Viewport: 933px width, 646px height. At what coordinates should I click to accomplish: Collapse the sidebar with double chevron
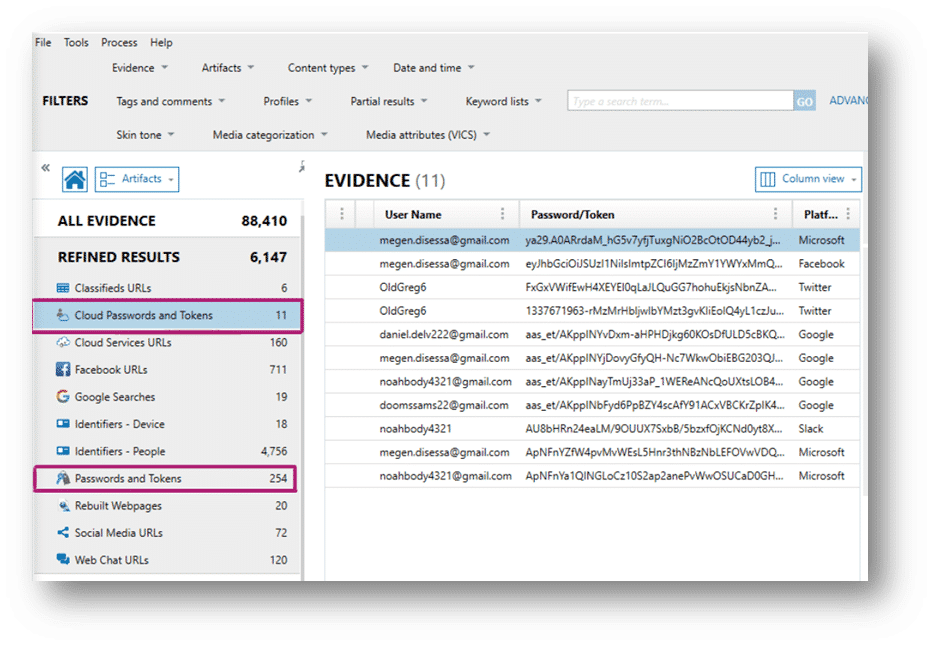coord(45,168)
